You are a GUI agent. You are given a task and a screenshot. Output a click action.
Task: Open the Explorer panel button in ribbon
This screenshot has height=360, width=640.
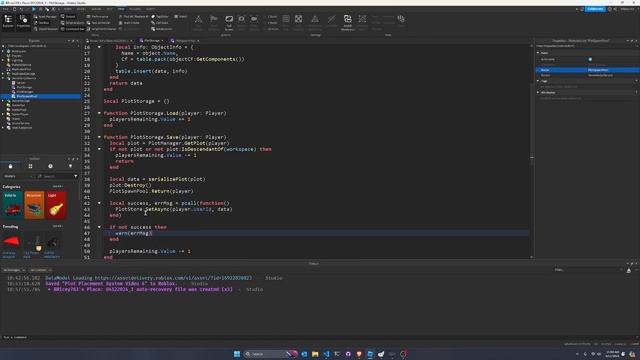pos(8,21)
